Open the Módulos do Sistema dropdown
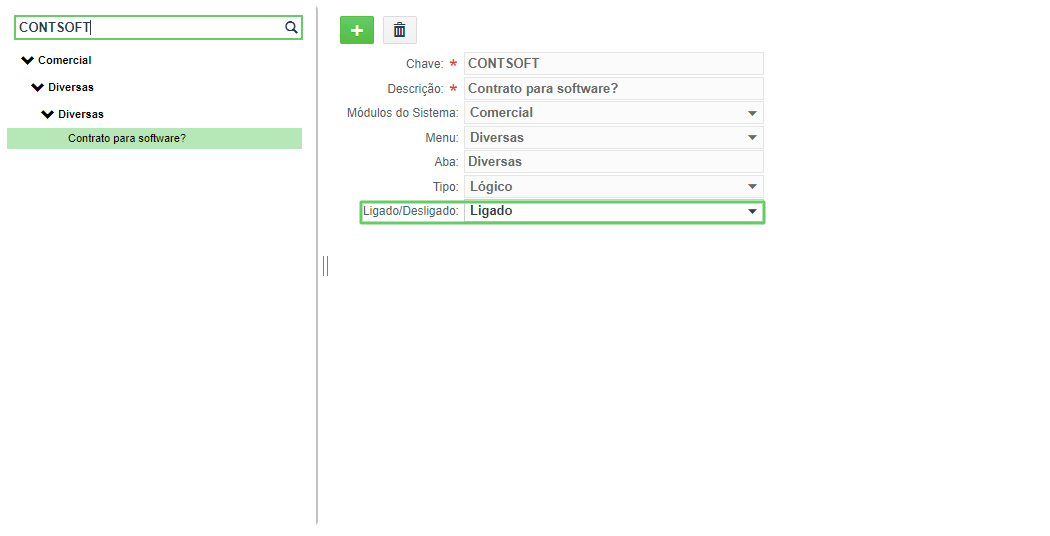Image resolution: width=1050 pixels, height=536 pixels. point(613,113)
